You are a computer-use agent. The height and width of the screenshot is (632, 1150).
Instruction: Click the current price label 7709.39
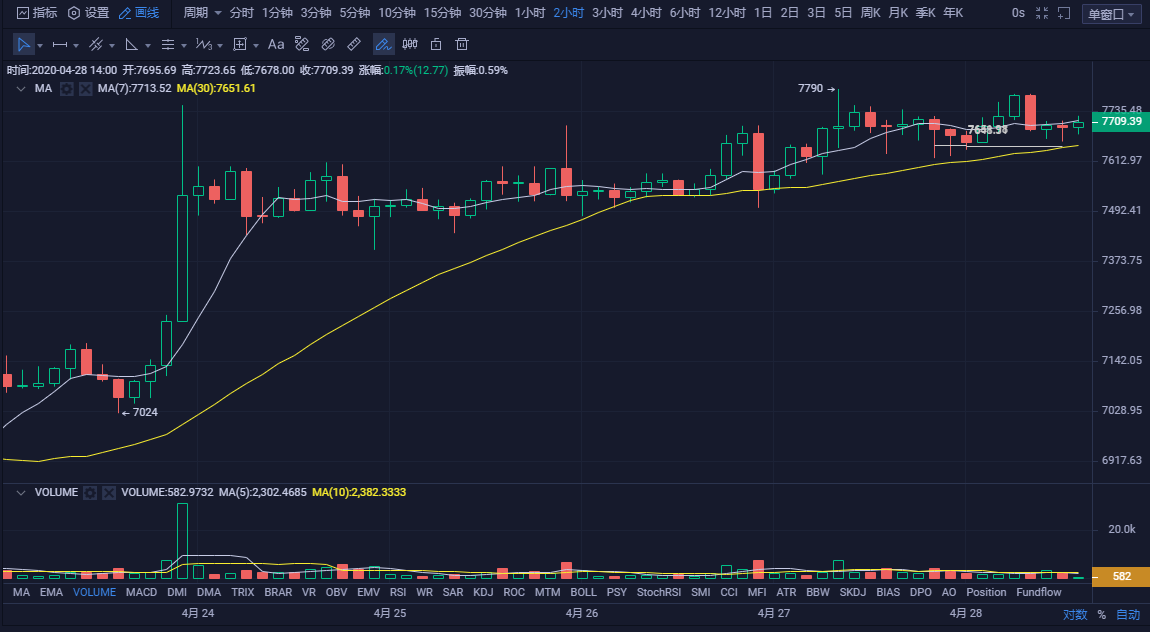pyautogui.click(x=1119, y=121)
